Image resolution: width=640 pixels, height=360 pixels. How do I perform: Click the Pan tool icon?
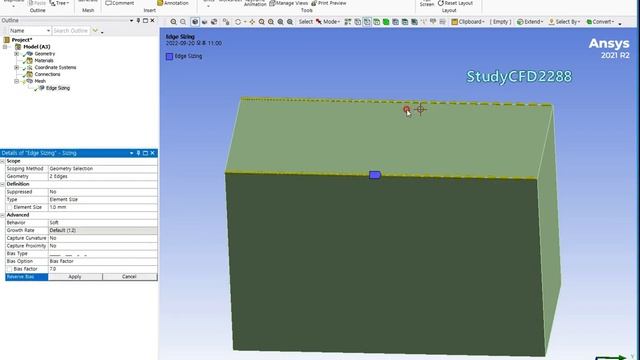252,22
